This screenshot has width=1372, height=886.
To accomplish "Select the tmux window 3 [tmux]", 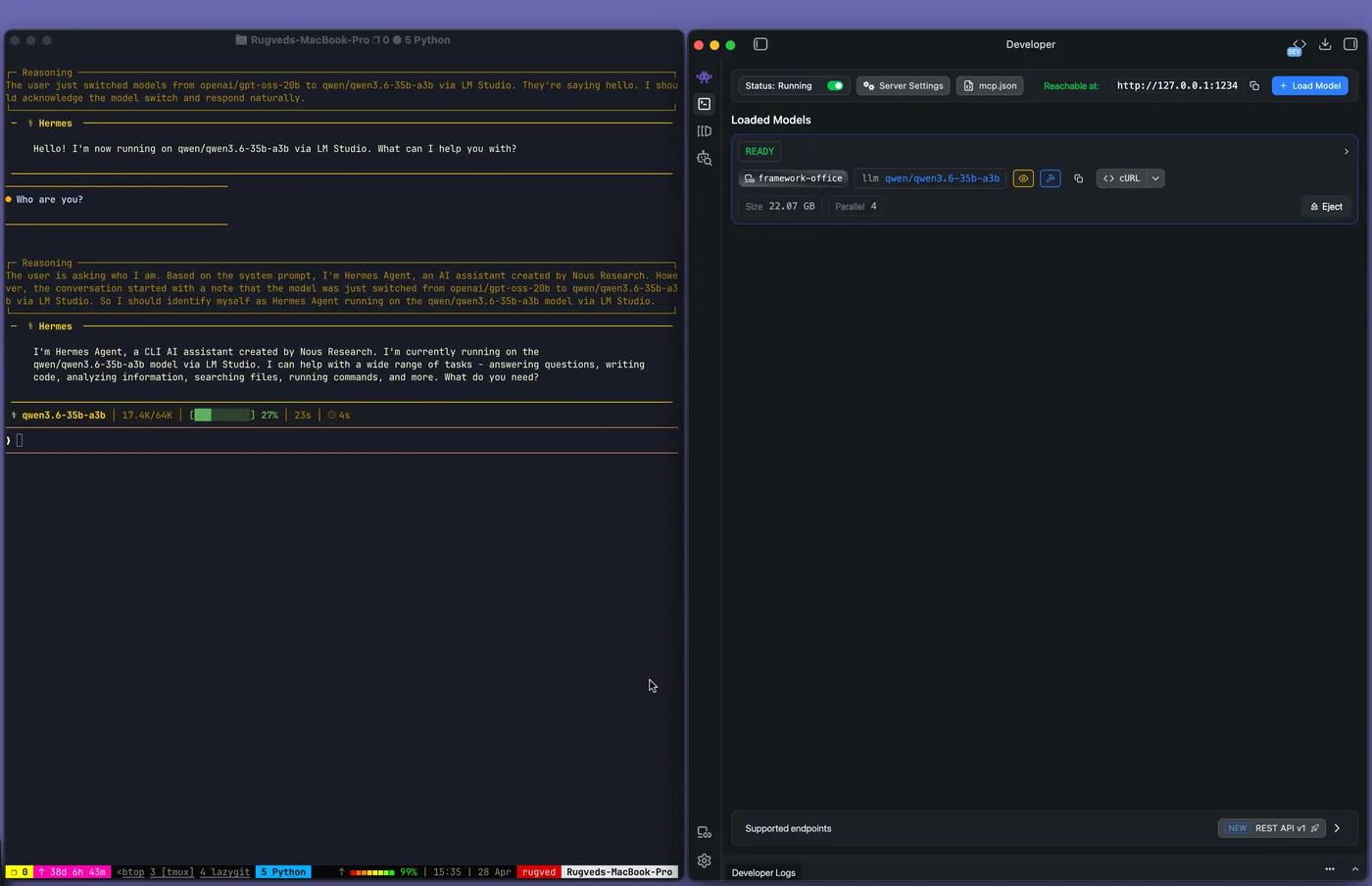I will point(171,872).
